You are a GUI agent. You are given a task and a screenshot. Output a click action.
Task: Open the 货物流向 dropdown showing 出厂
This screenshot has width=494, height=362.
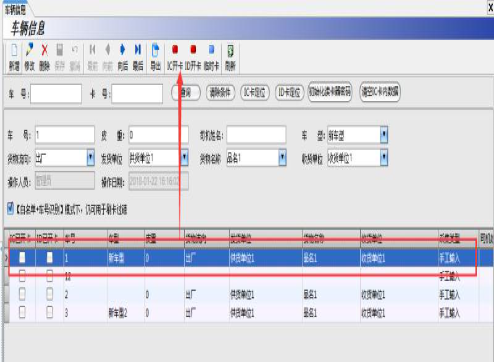coord(90,158)
